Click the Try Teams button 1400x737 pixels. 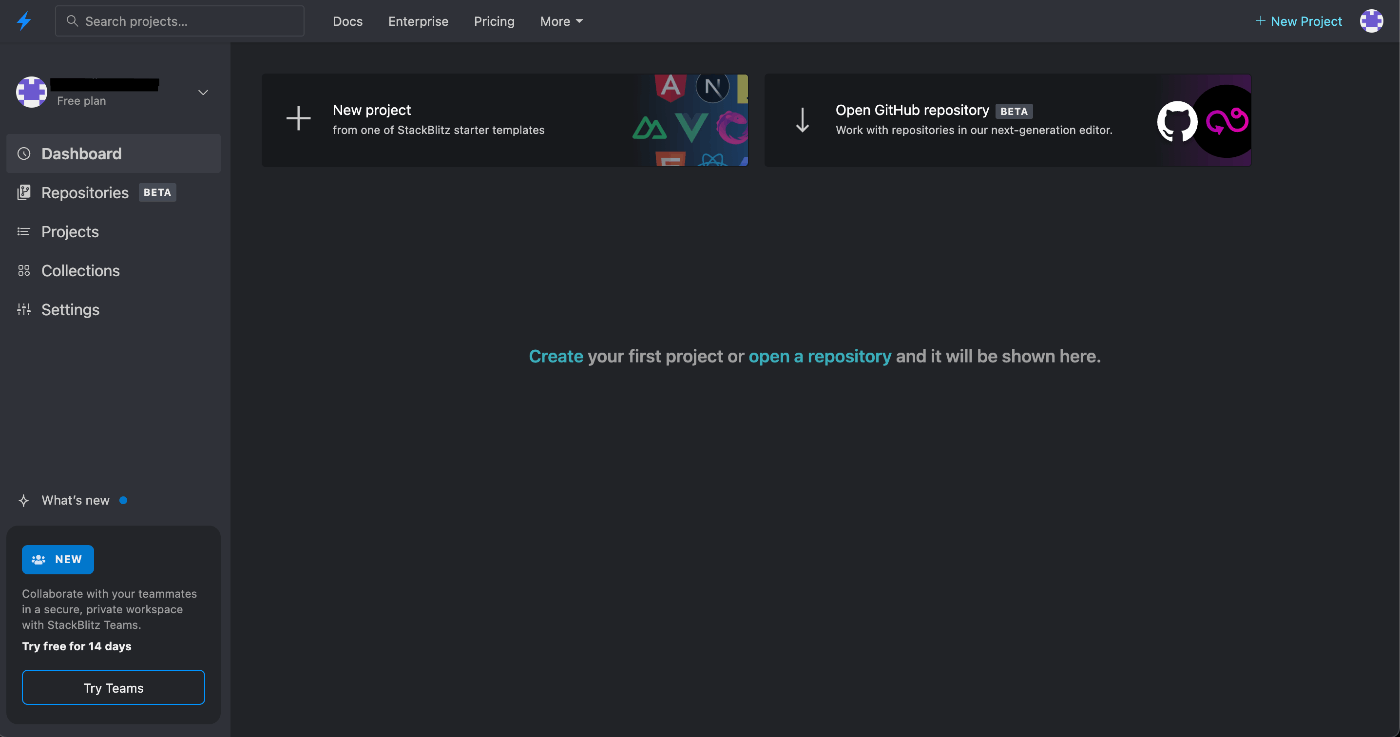(x=113, y=688)
